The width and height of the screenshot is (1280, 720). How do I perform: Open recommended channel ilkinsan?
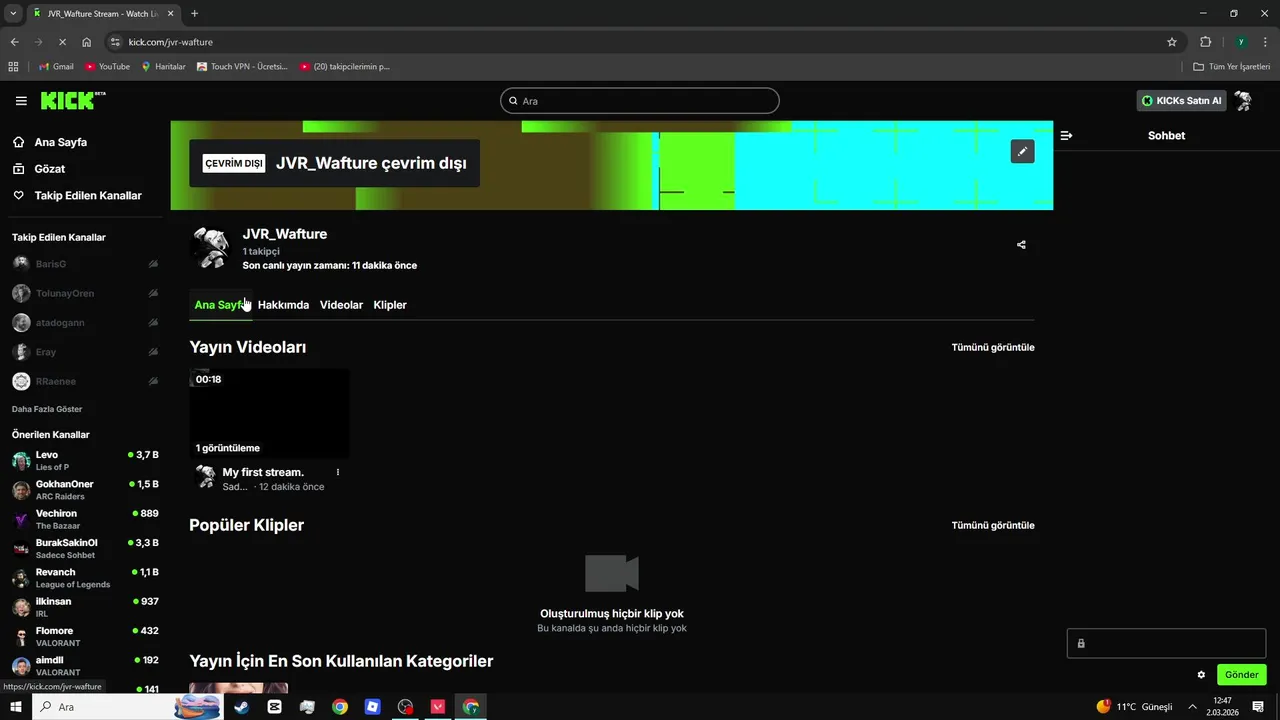coord(85,607)
